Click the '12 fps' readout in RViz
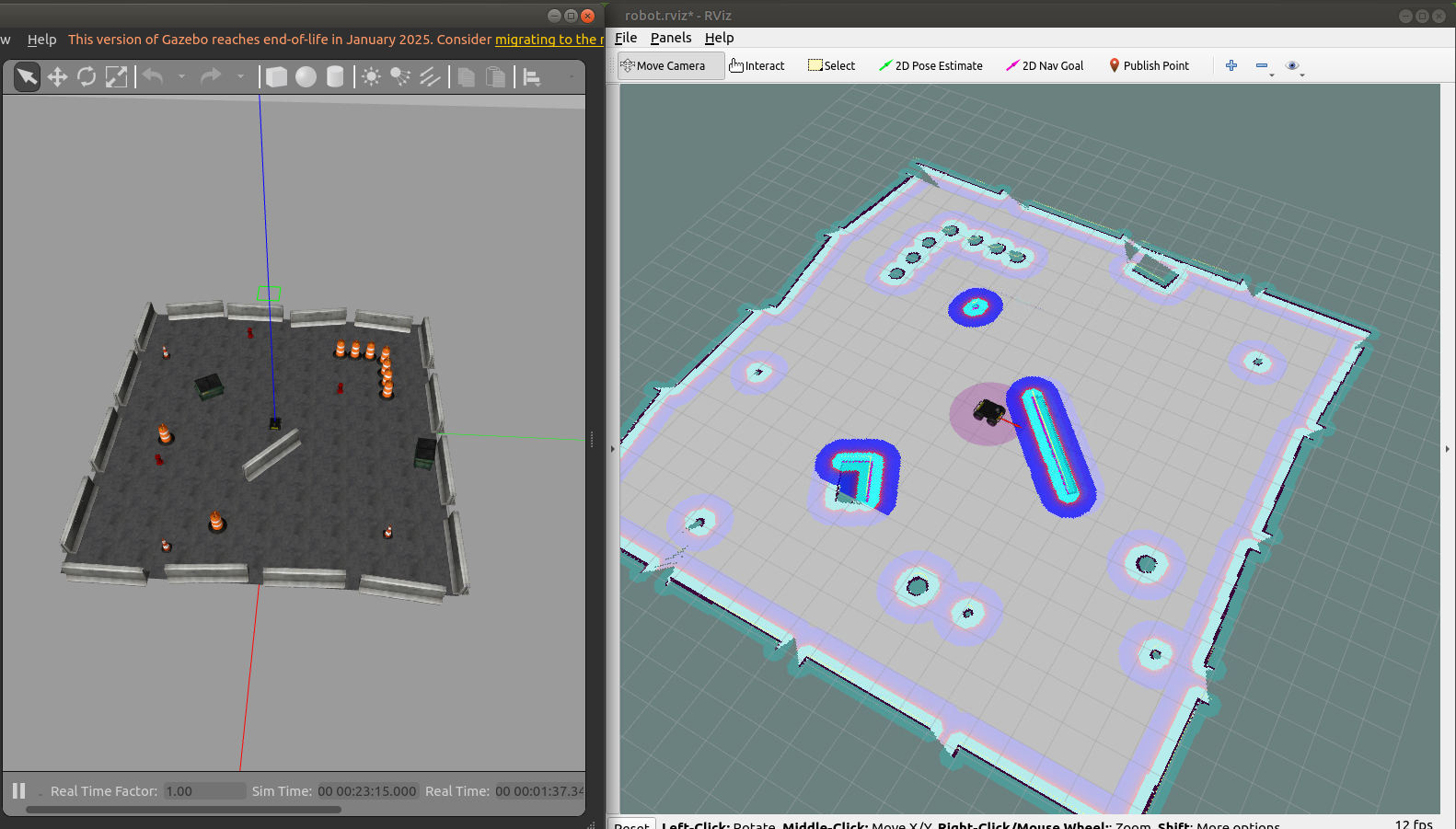This screenshot has width=1456, height=829. [1414, 823]
